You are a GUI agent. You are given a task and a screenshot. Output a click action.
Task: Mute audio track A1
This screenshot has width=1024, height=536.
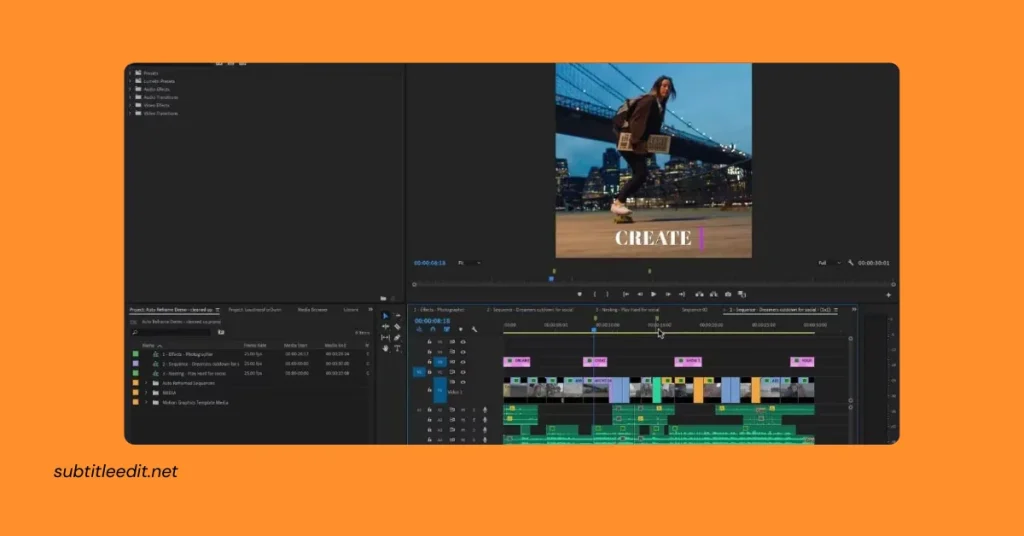coord(462,410)
